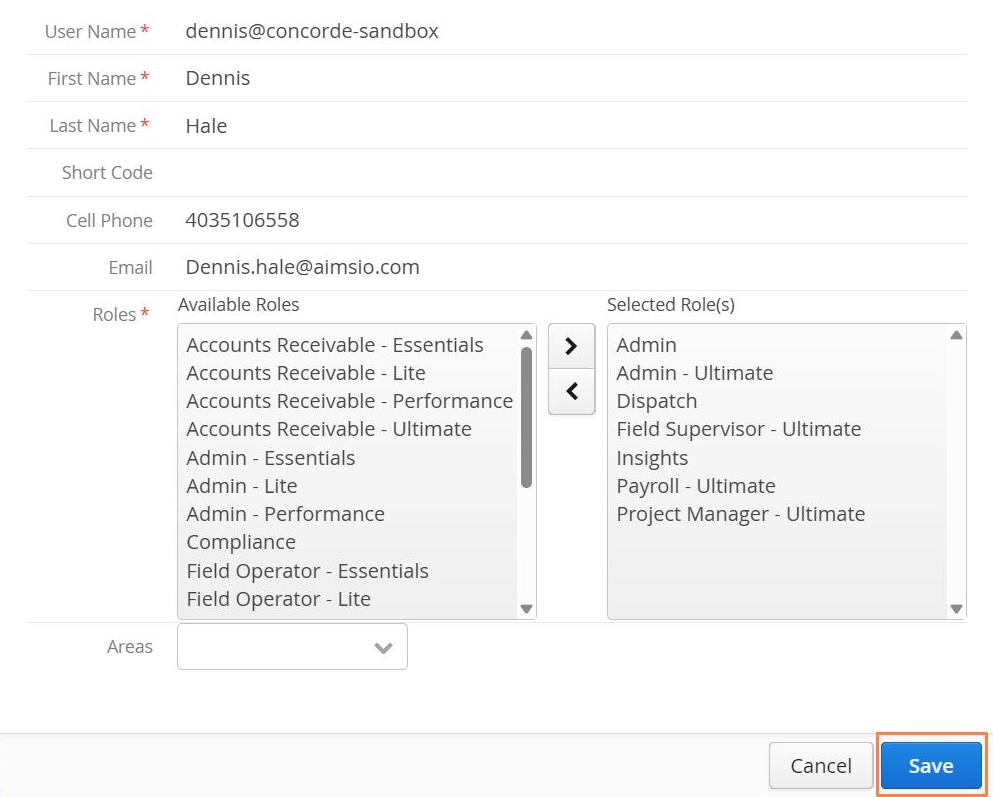Select Admin - Performance in Available Roles
This screenshot has height=797, width=993.
[x=286, y=513]
